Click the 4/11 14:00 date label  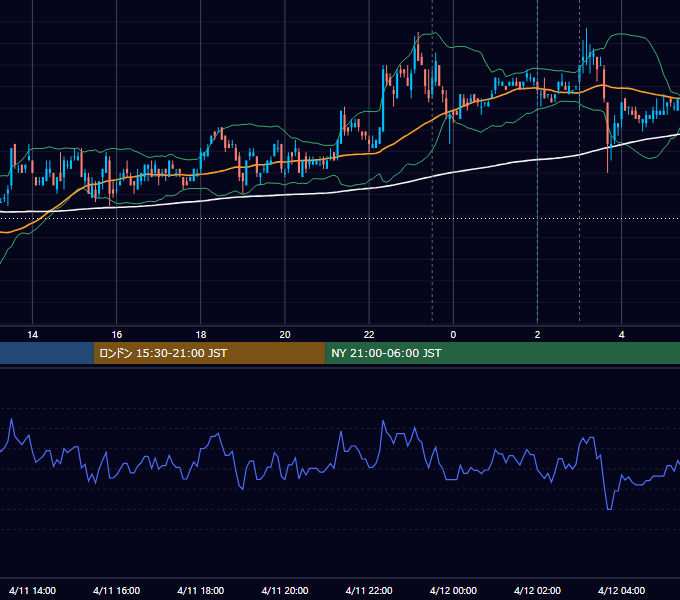(33, 590)
